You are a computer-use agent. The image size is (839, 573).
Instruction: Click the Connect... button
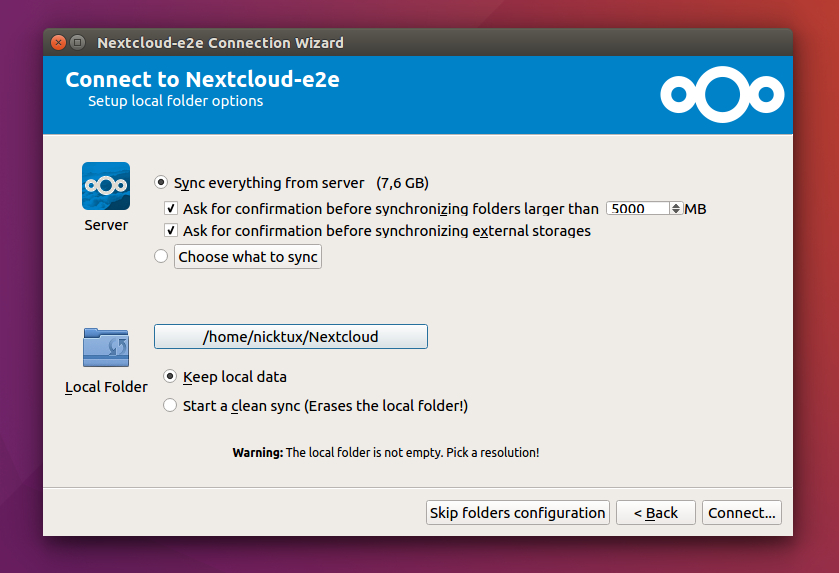[x=741, y=513]
